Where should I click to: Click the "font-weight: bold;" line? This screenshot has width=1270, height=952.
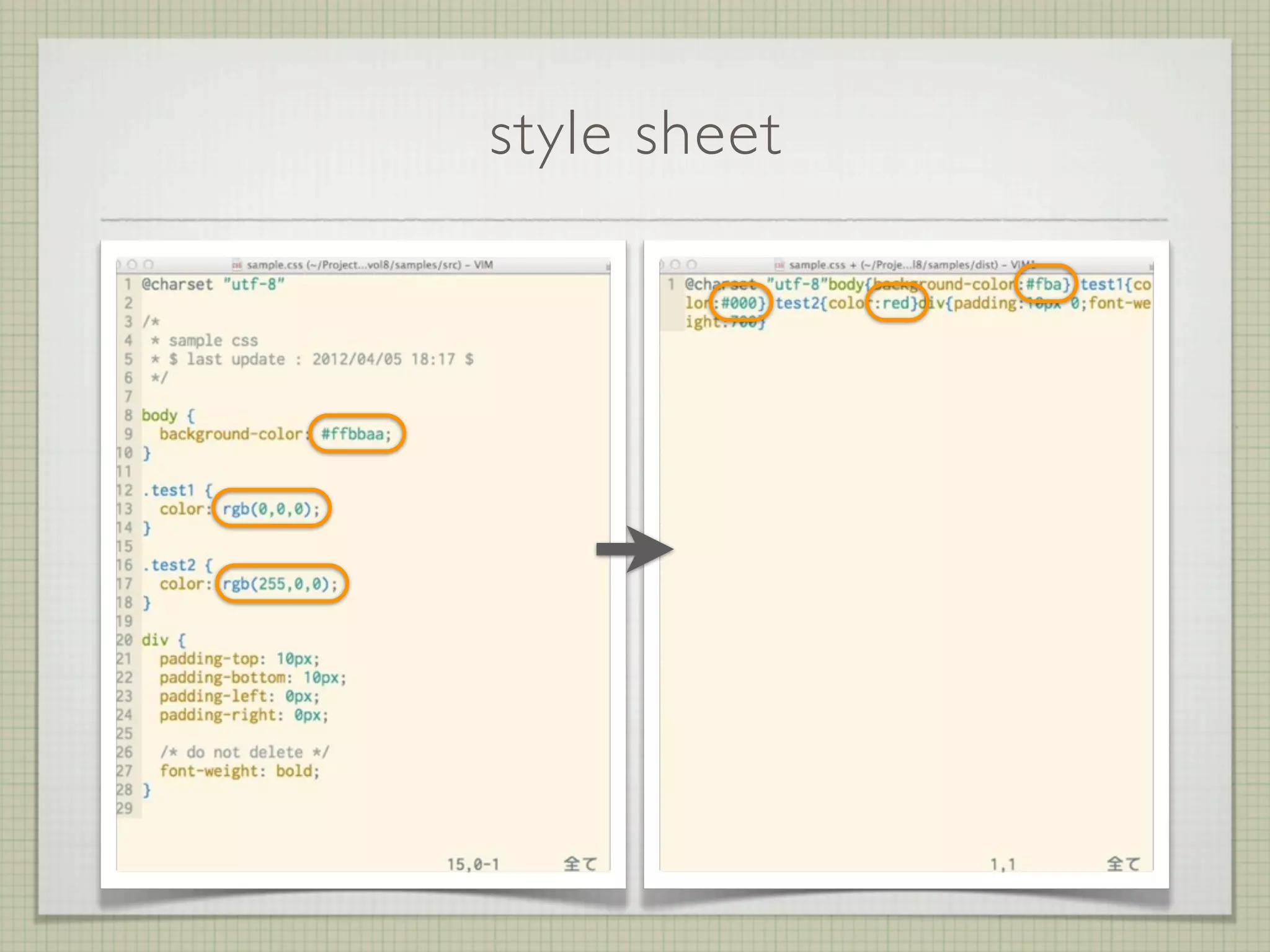(x=239, y=771)
